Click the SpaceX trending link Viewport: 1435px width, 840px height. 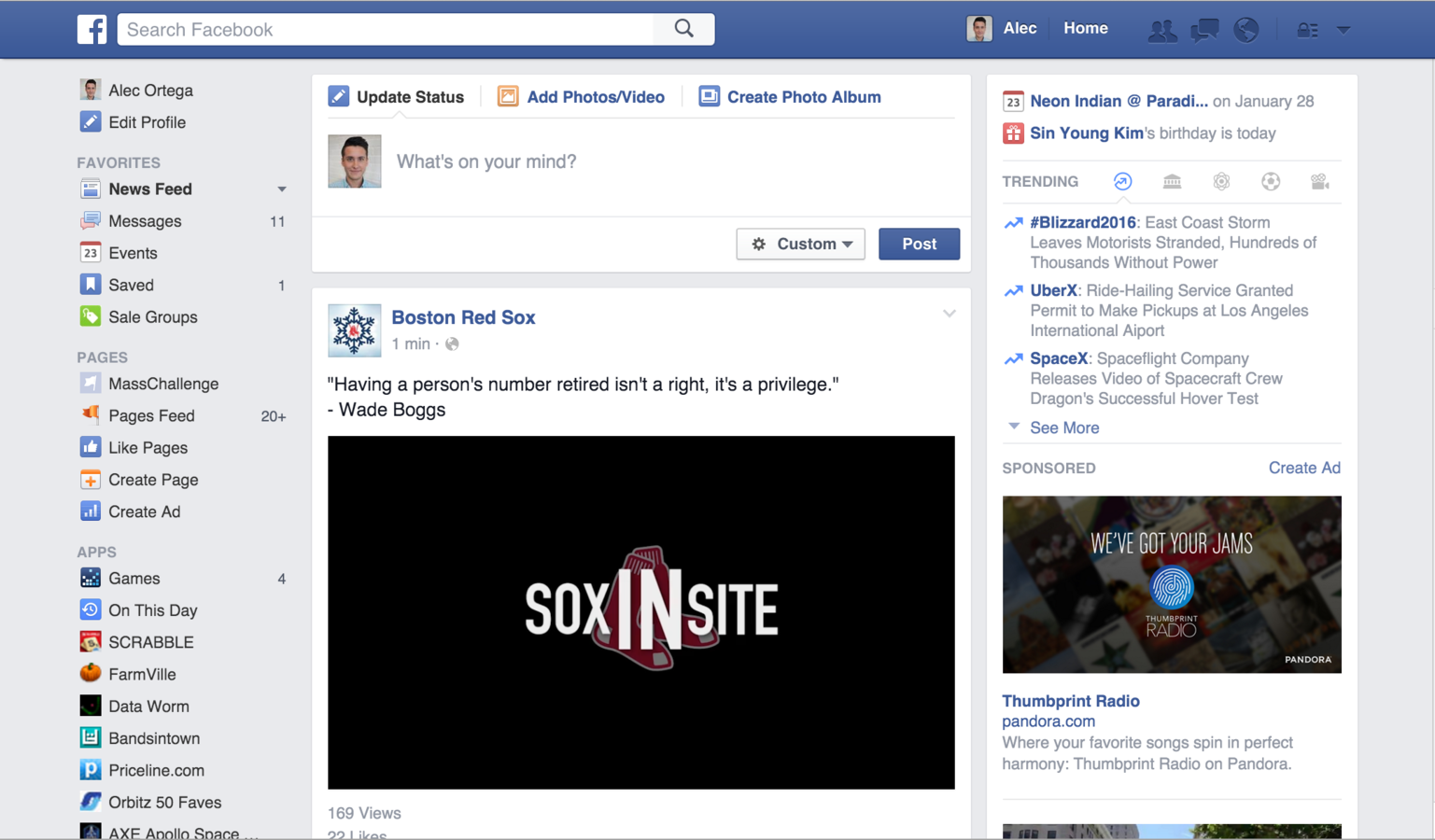[x=1059, y=358]
